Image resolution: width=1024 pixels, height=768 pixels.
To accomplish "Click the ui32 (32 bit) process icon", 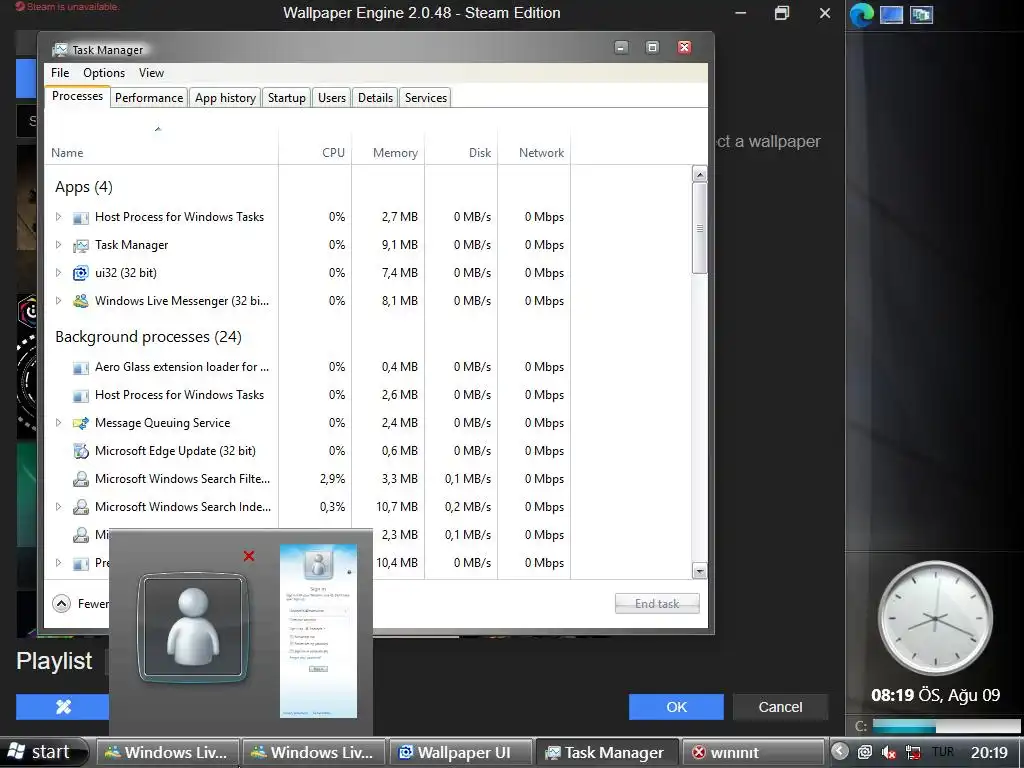I will pyautogui.click(x=80, y=273).
